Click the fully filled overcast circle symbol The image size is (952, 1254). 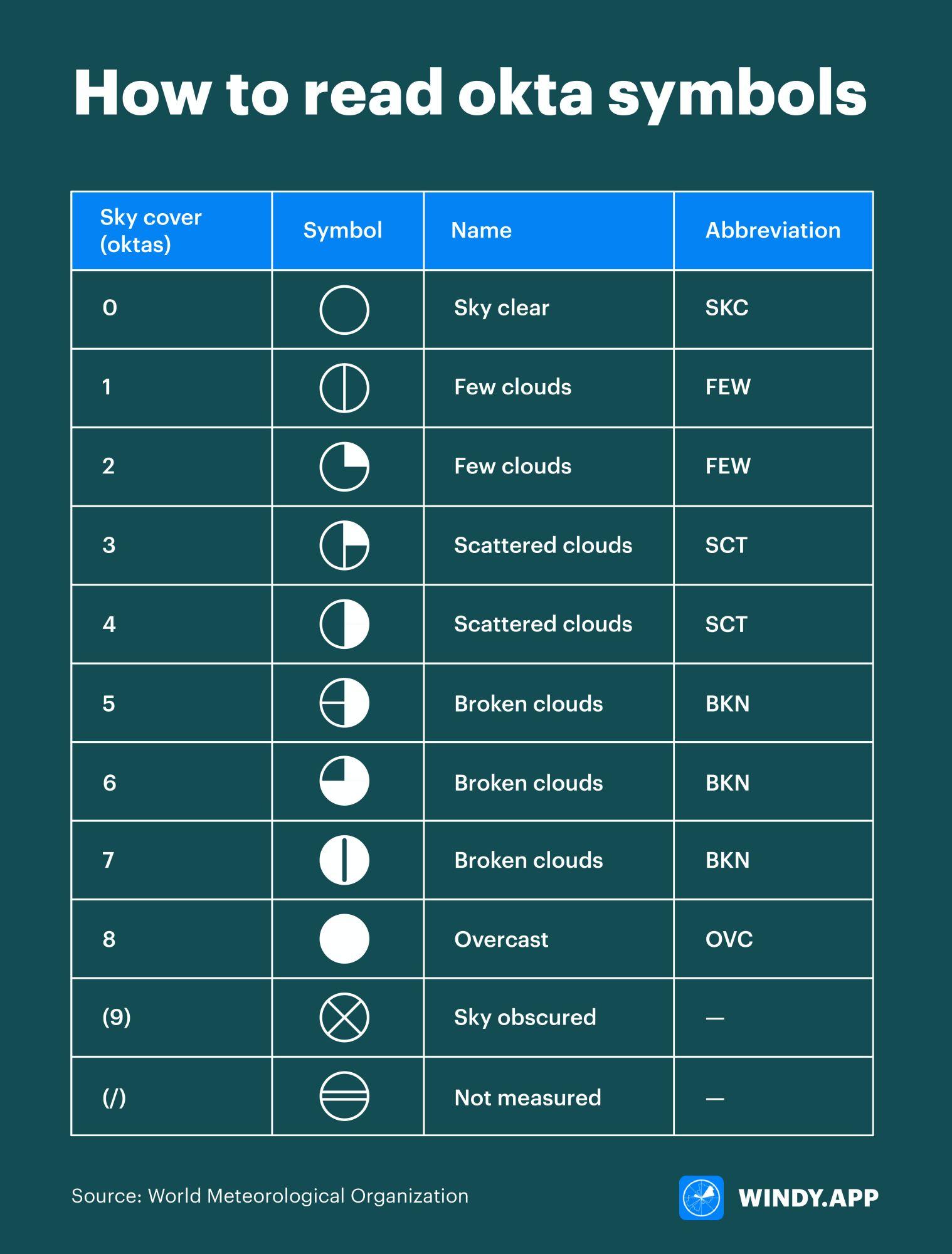point(344,939)
